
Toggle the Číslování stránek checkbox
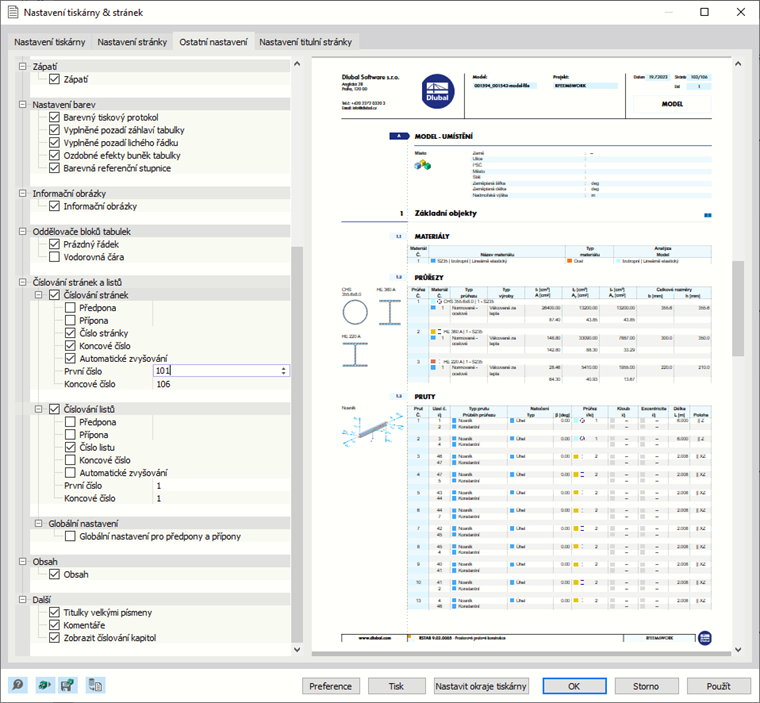pos(54,295)
